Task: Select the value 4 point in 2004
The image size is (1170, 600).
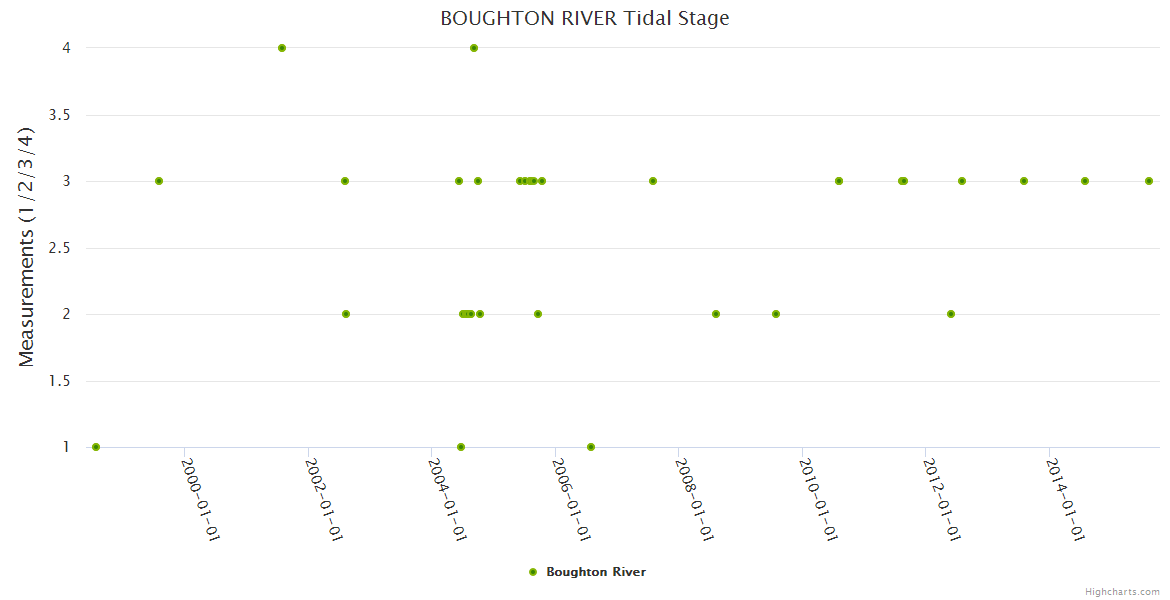Action: coord(474,48)
